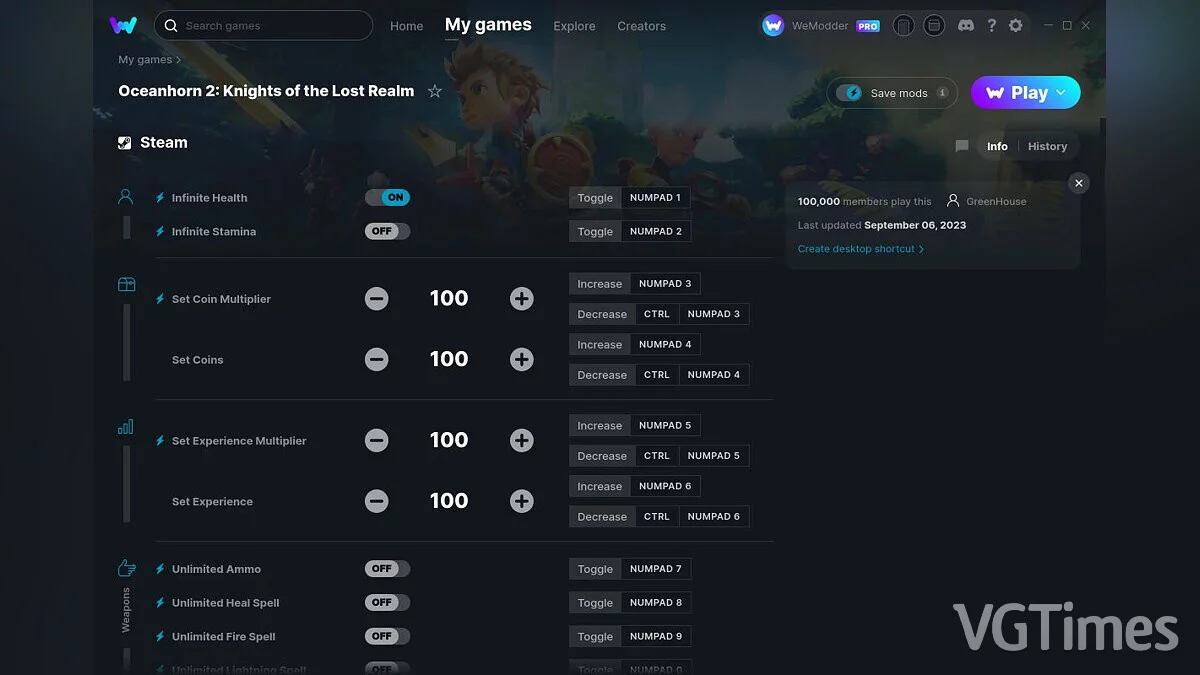Switch to the History tab

point(1047,146)
